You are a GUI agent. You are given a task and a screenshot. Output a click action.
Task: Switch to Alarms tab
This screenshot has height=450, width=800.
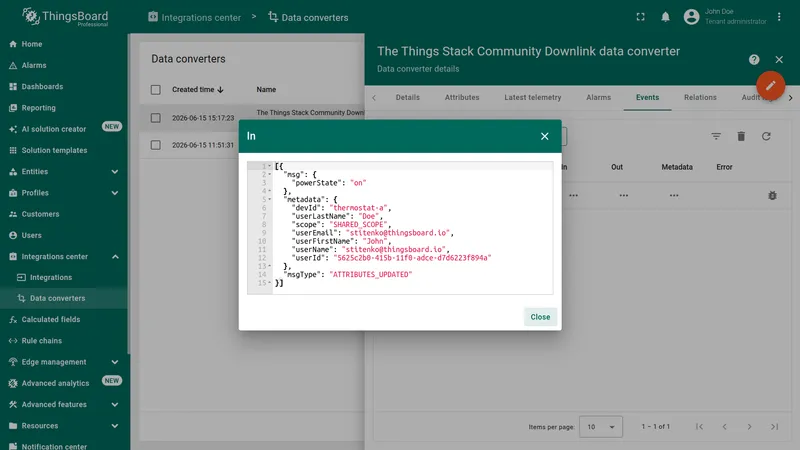pos(598,97)
